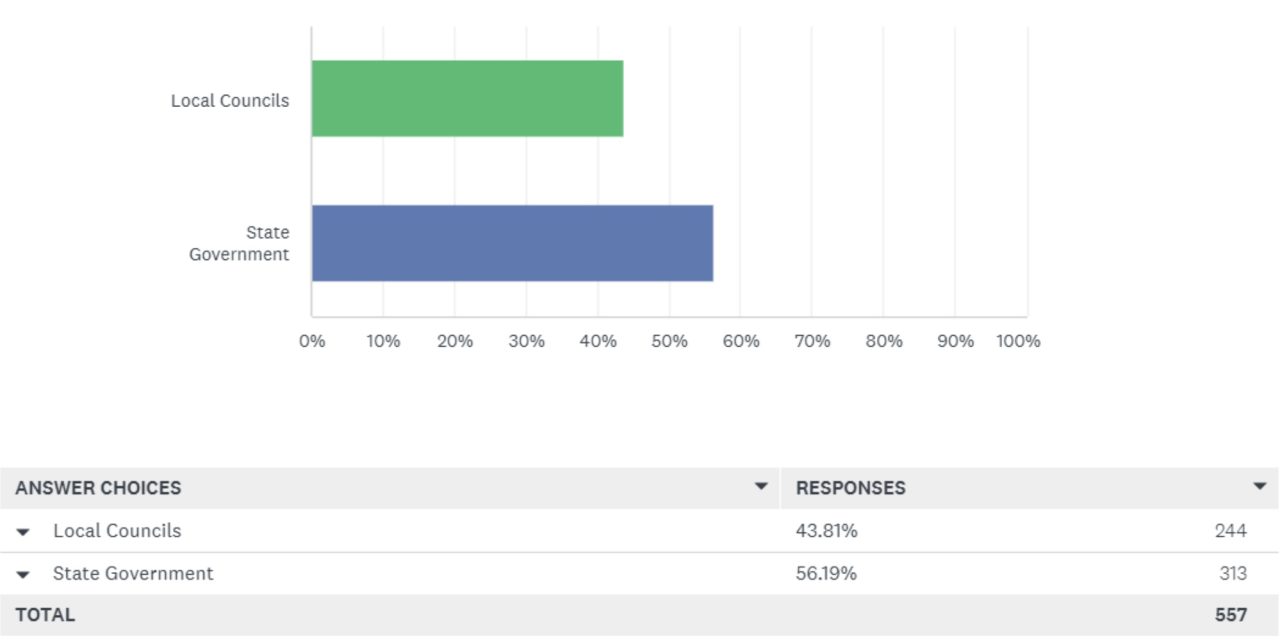Expand the State Government table row arrow
The width and height of the screenshot is (1280, 640).
pos(23,575)
